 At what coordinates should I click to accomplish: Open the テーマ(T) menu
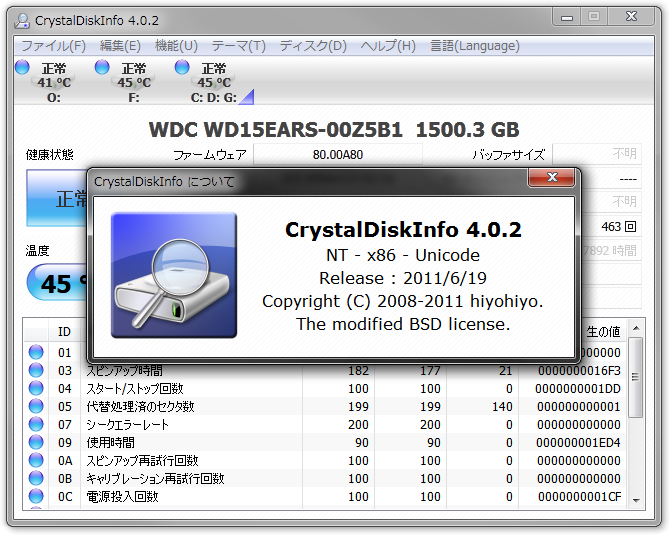coord(238,46)
